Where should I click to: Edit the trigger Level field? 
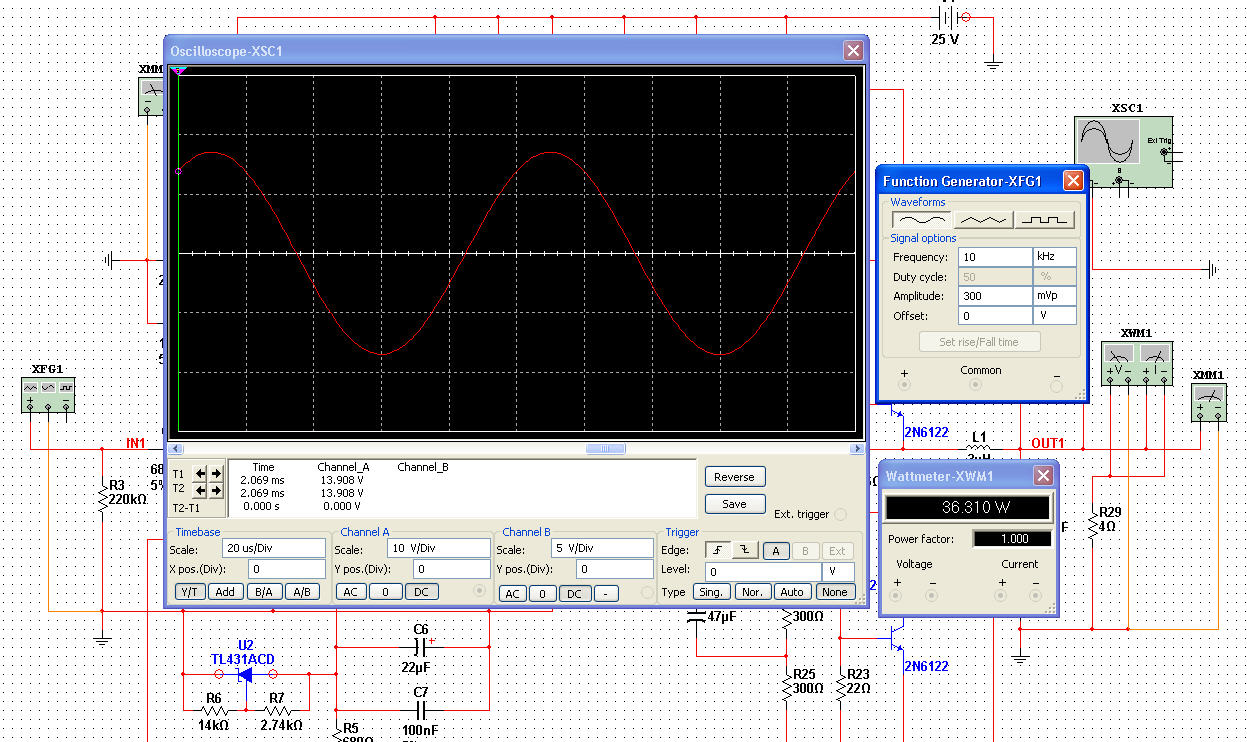762,572
